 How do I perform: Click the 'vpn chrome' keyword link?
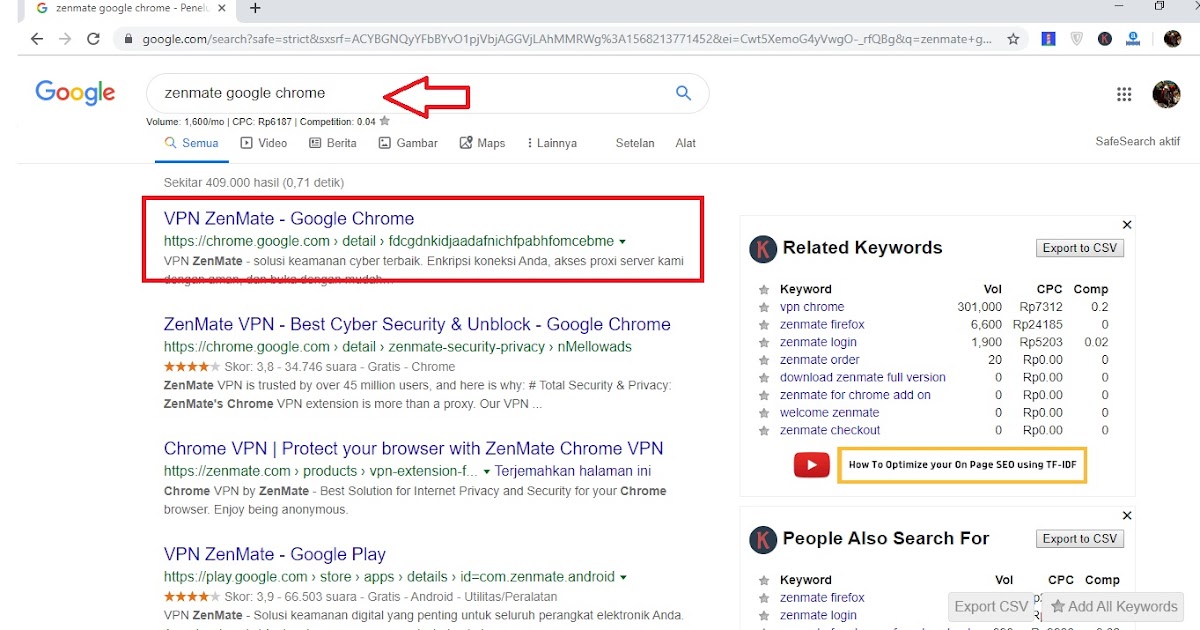point(812,307)
